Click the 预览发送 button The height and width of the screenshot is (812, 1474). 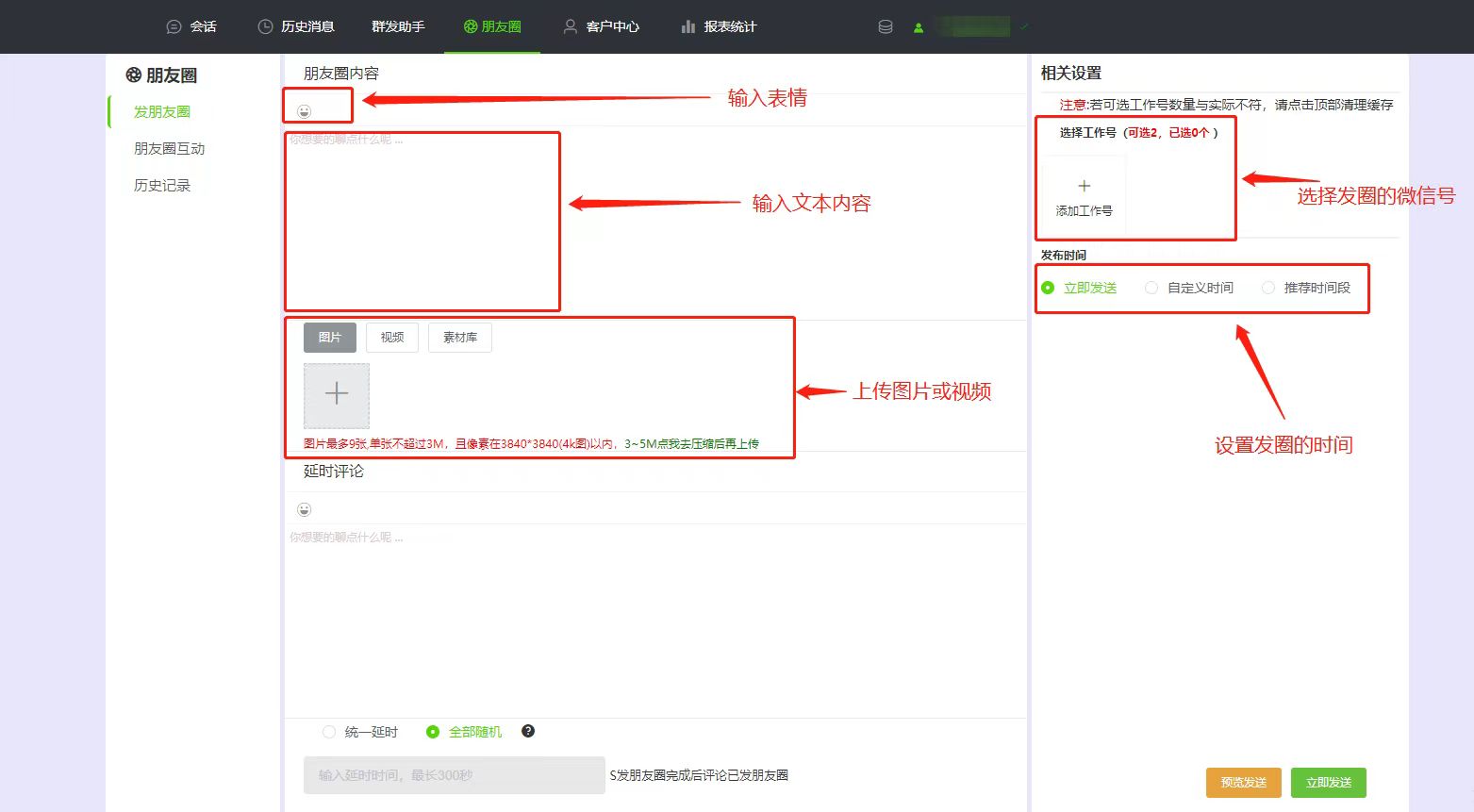[x=1243, y=782]
